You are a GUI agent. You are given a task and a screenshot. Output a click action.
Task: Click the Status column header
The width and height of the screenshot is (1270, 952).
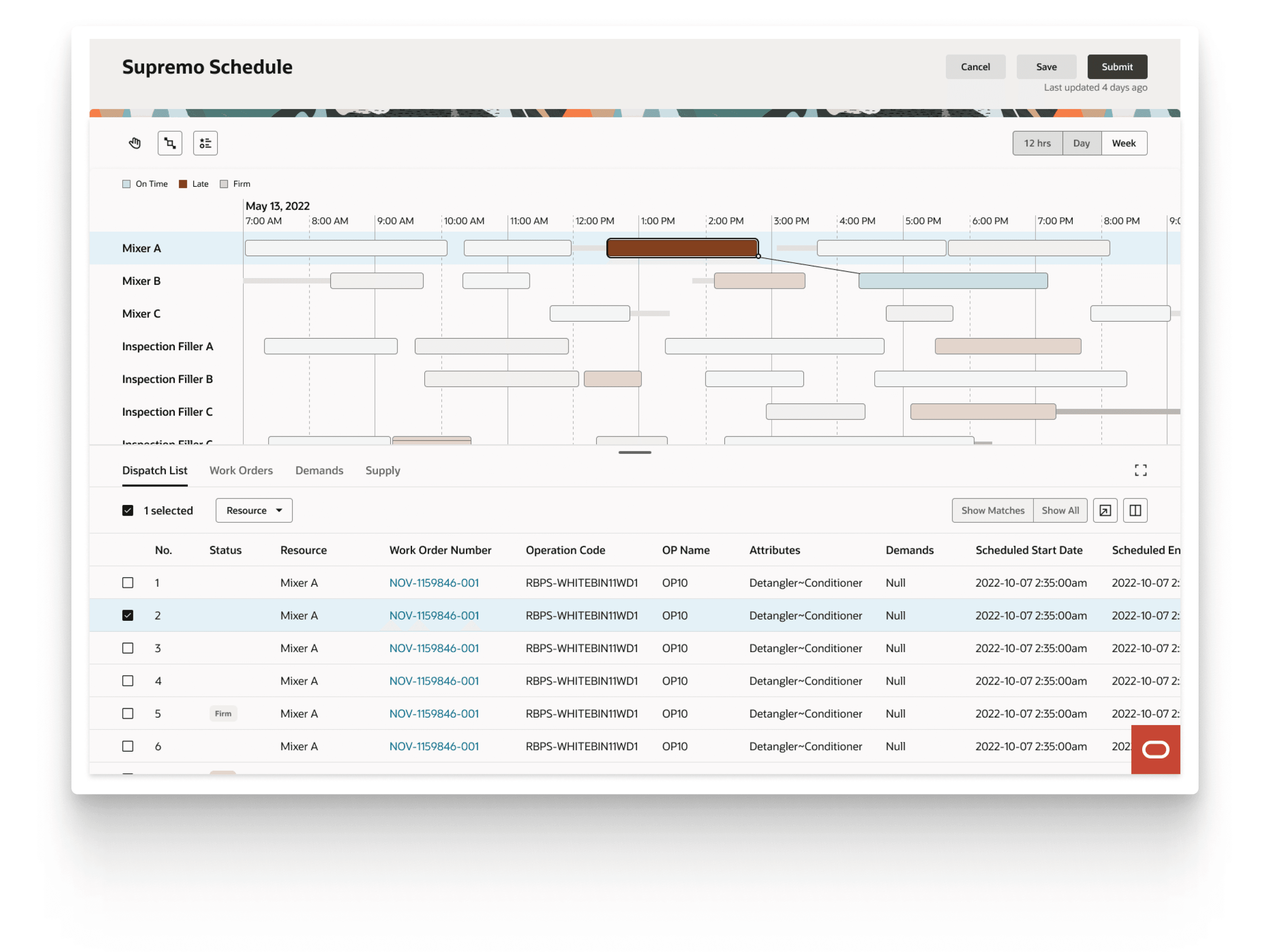(x=225, y=550)
